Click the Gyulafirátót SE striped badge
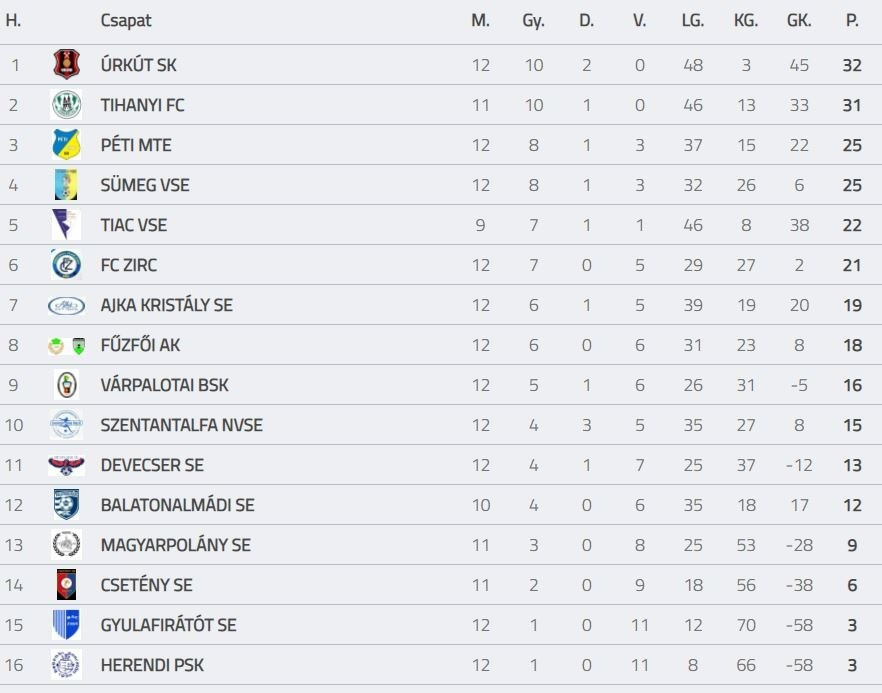This screenshot has width=882, height=693. pyautogui.click(x=66, y=625)
